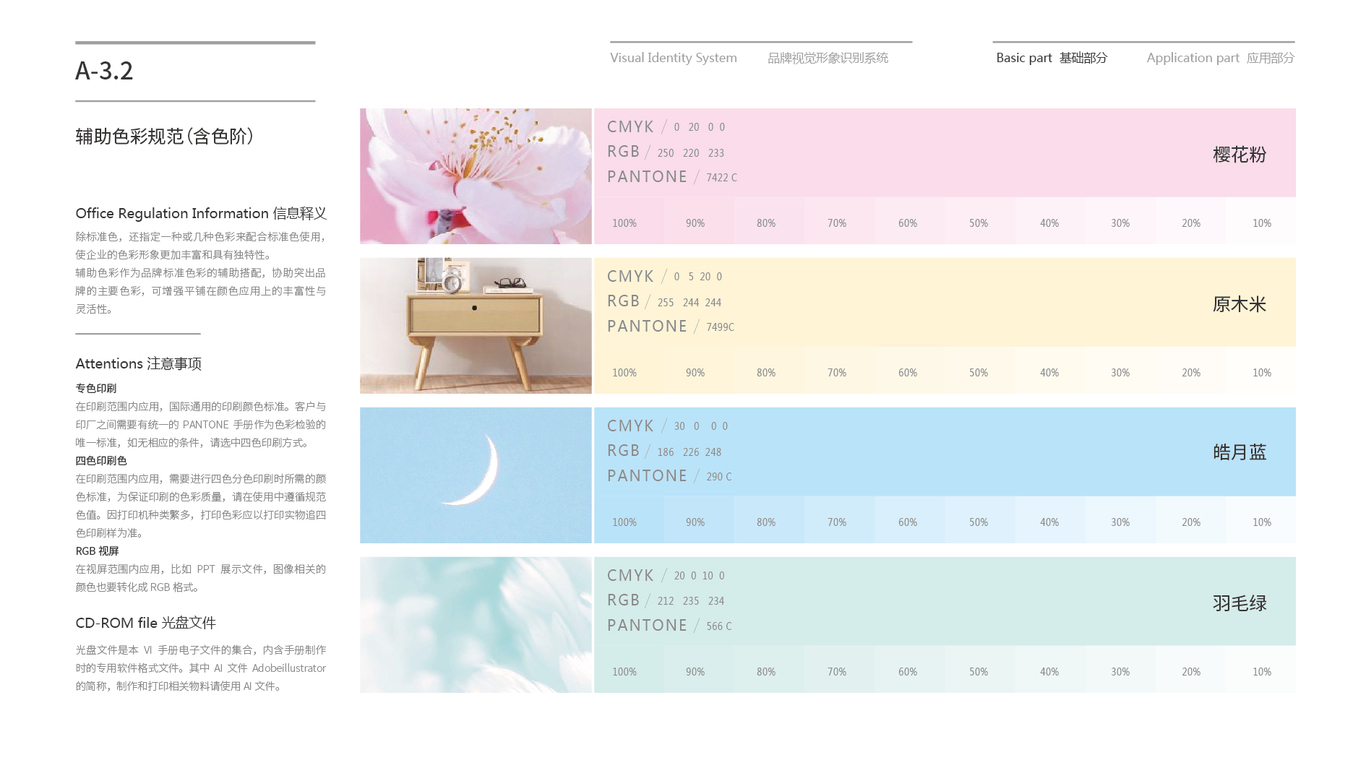
Task: Pick the 70% tint of 皓月蓝 blue
Action: pyautogui.click(x=840, y=520)
